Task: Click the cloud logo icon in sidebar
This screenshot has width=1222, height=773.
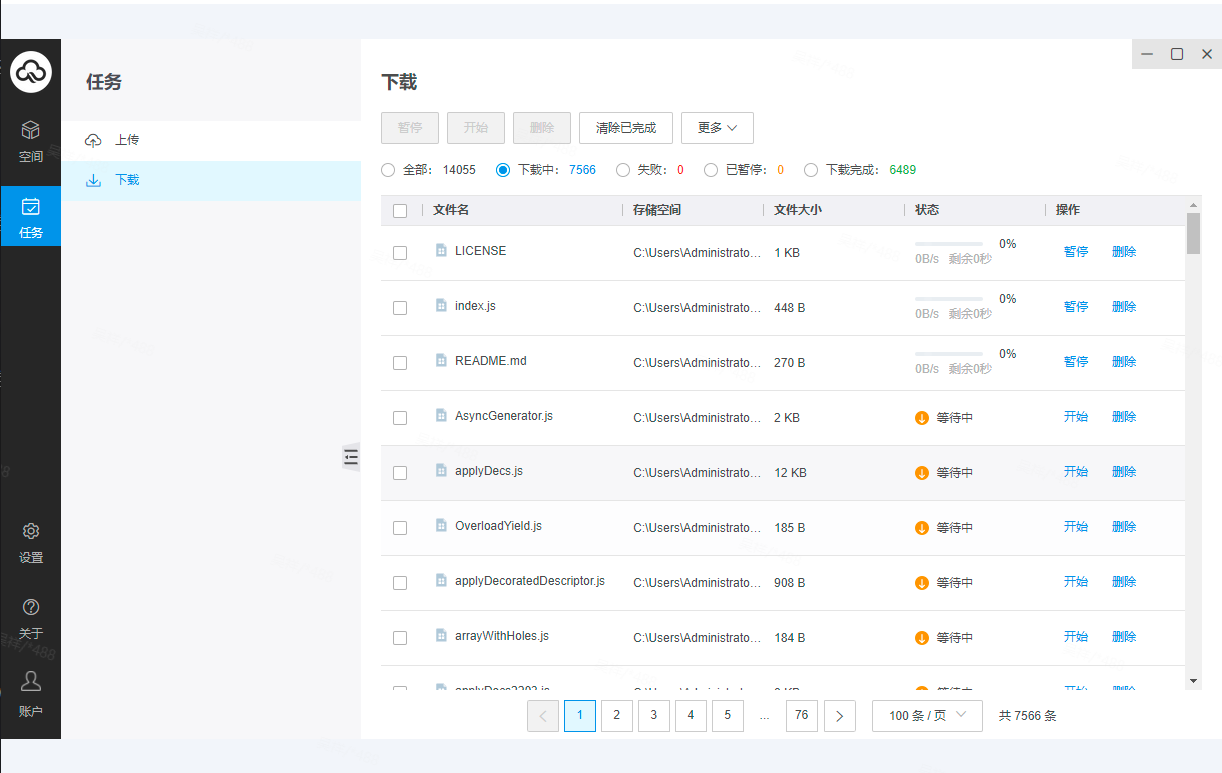Action: tap(31, 71)
